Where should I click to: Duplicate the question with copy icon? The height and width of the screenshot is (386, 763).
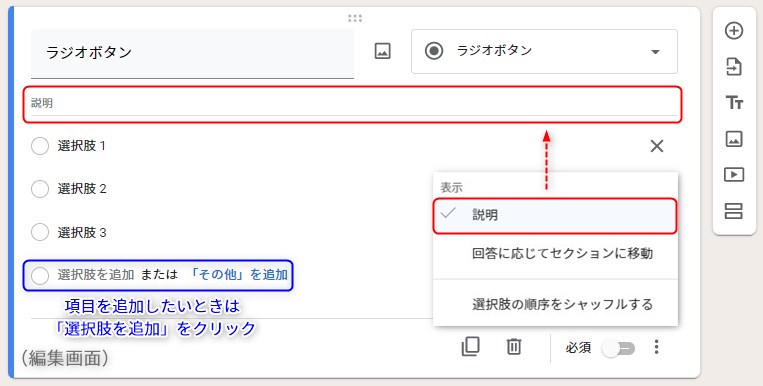(x=470, y=347)
